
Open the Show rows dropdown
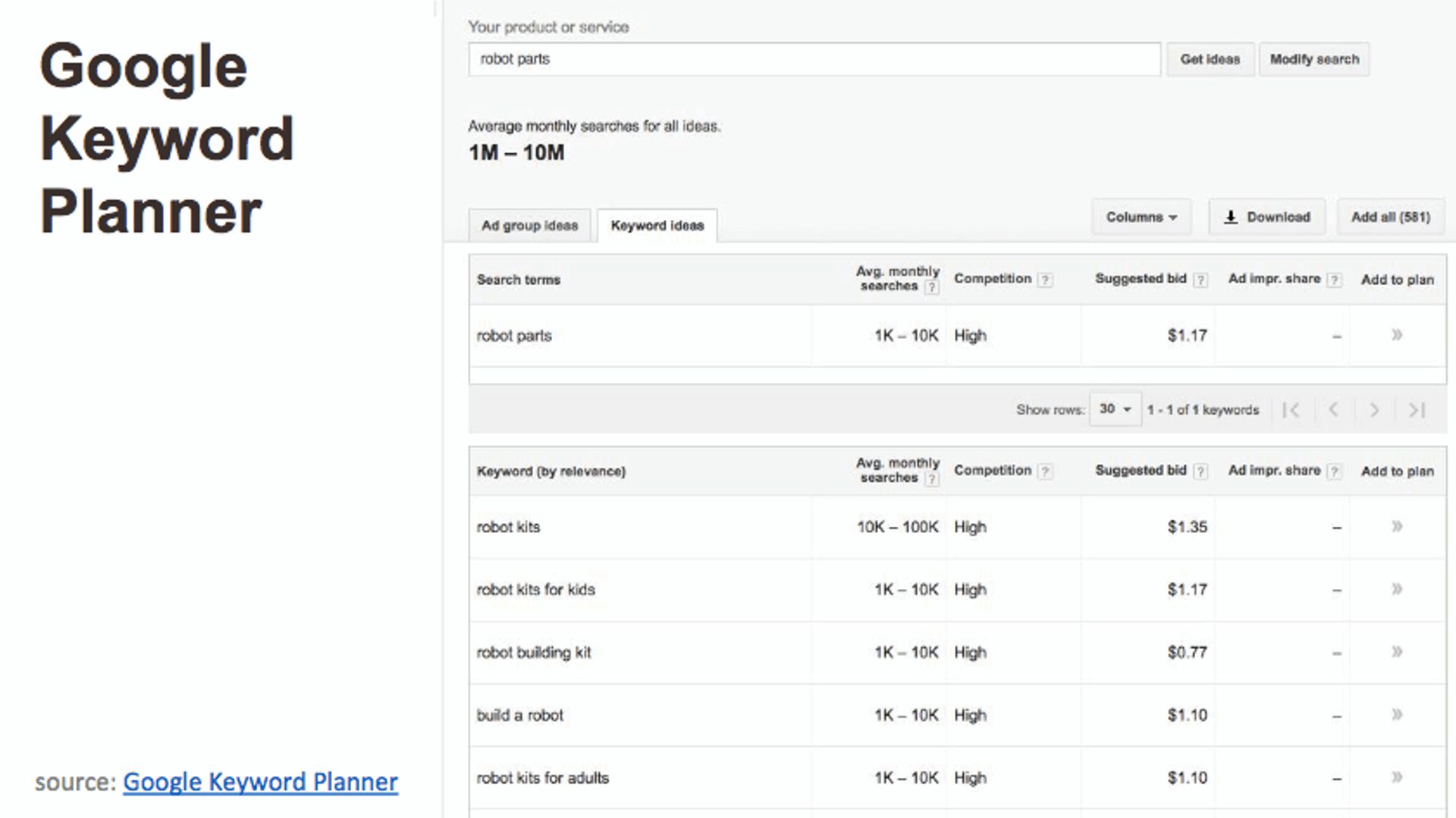1114,409
